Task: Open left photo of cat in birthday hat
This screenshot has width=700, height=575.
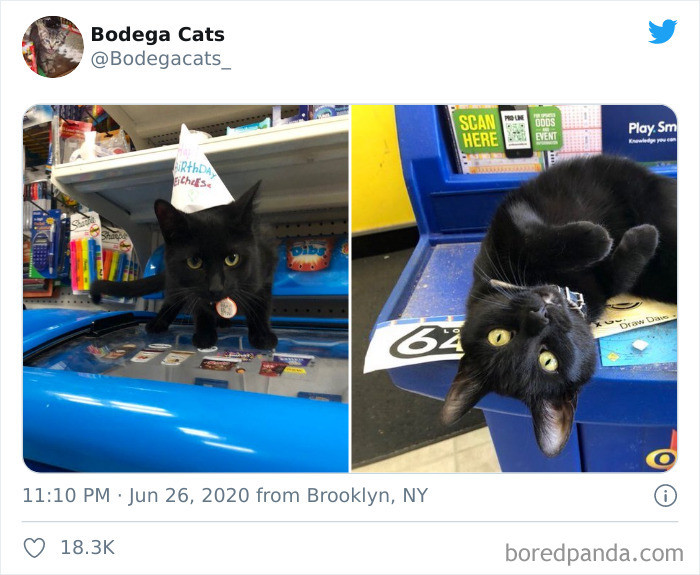Action: pos(186,288)
